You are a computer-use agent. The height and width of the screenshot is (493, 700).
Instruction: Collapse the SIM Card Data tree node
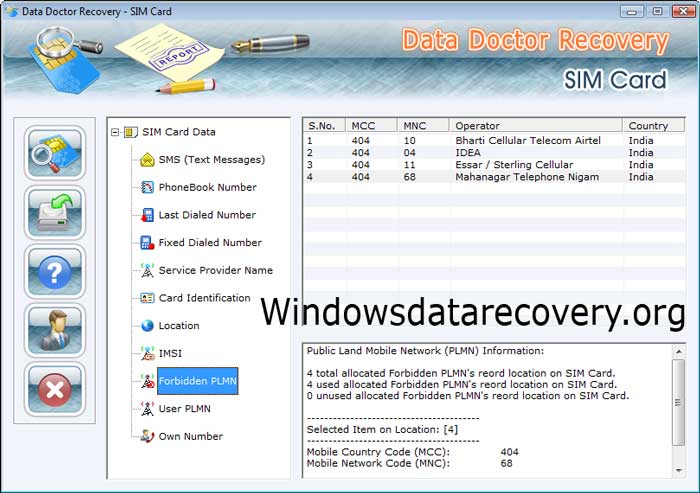click(115, 132)
